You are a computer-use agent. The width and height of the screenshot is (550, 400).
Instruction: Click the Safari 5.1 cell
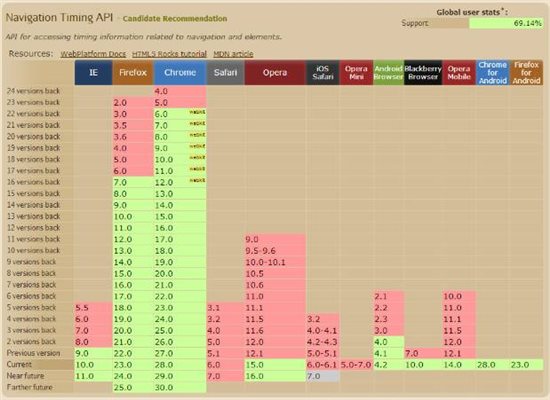pos(226,353)
